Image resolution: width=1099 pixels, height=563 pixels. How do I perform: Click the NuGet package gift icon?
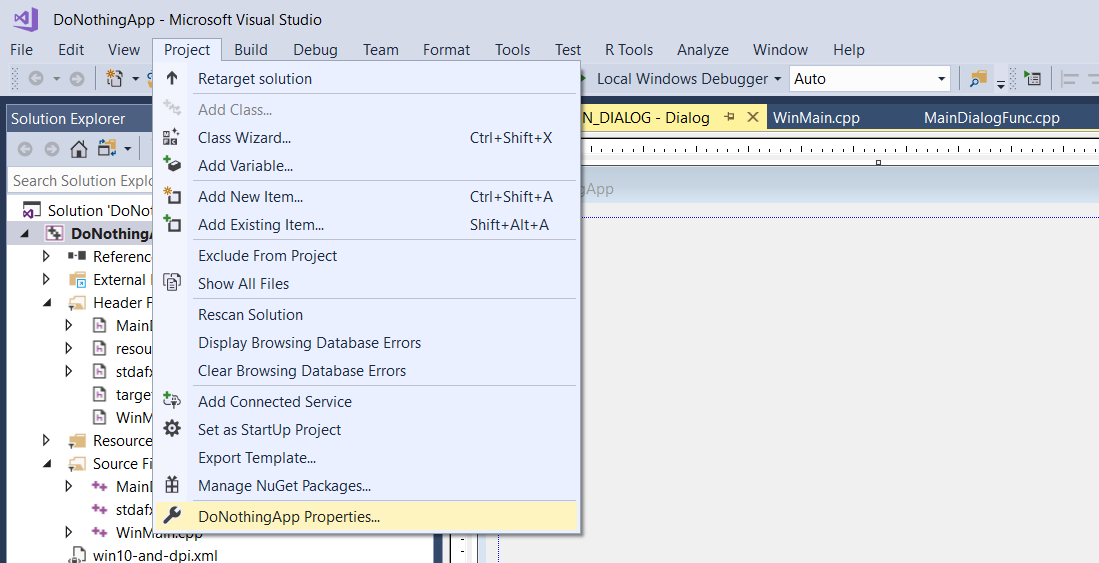172,484
